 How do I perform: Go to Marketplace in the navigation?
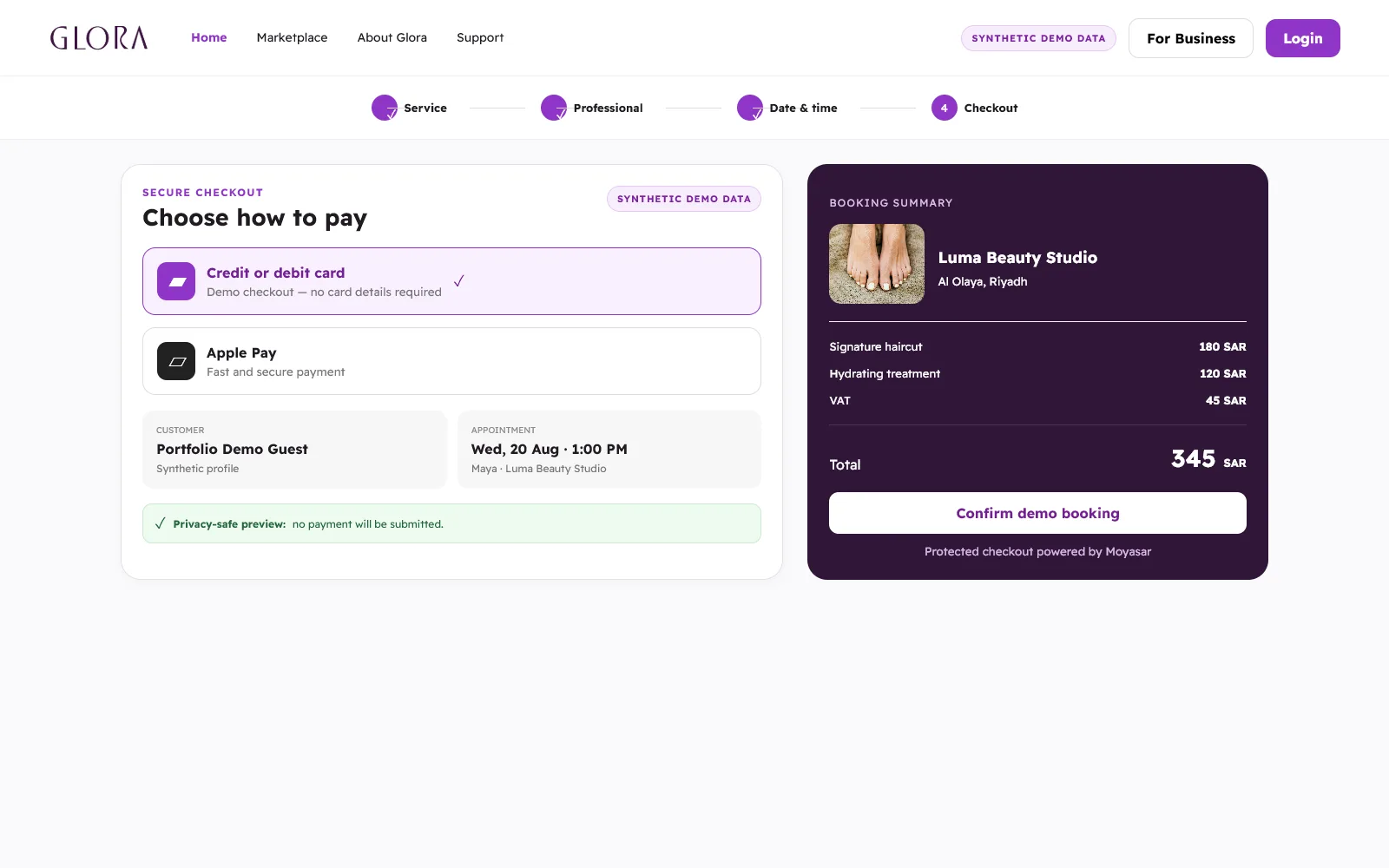pos(292,37)
